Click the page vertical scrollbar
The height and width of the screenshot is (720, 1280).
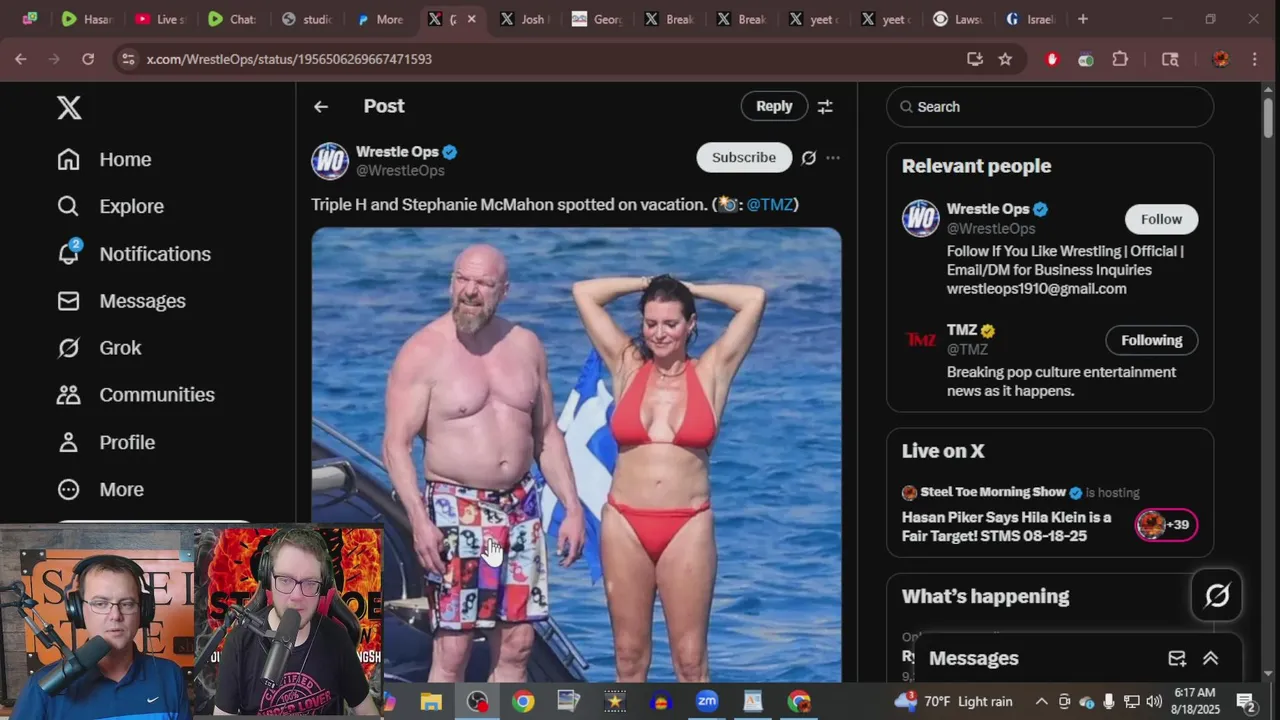[1268, 118]
